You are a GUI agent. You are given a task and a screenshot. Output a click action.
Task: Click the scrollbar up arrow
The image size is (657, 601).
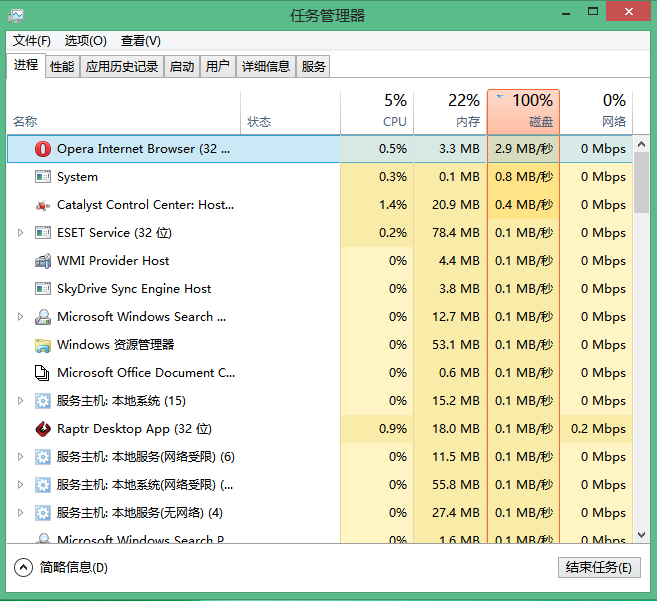tap(641, 144)
